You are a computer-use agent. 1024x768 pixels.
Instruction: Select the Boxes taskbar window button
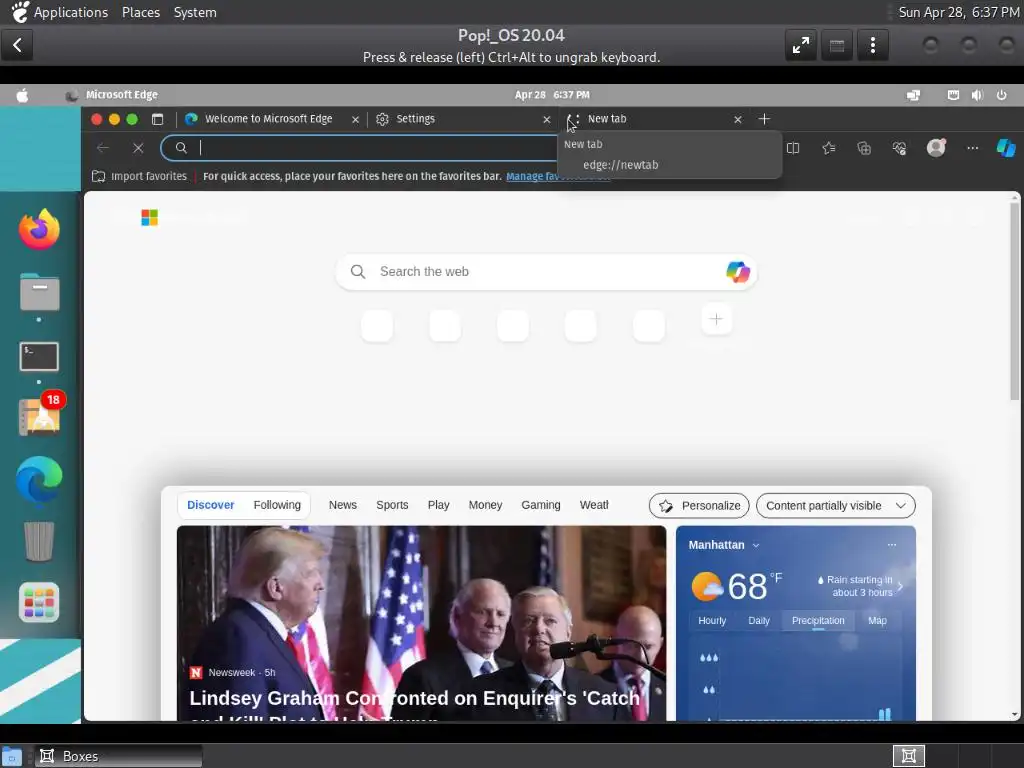coord(118,756)
